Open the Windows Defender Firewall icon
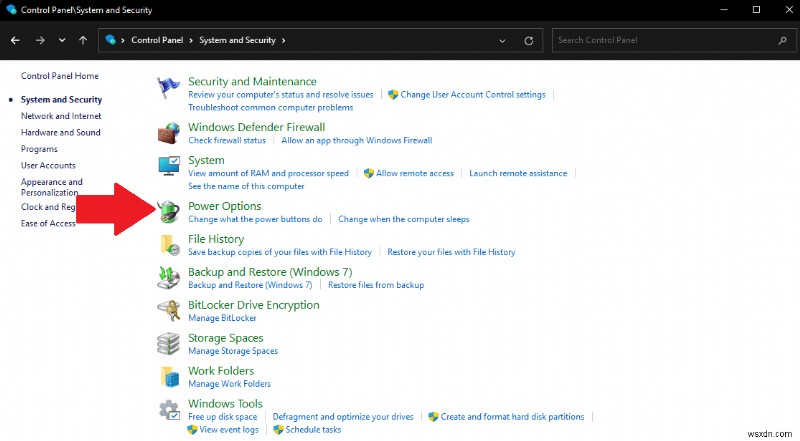The image size is (800, 441). (169, 133)
